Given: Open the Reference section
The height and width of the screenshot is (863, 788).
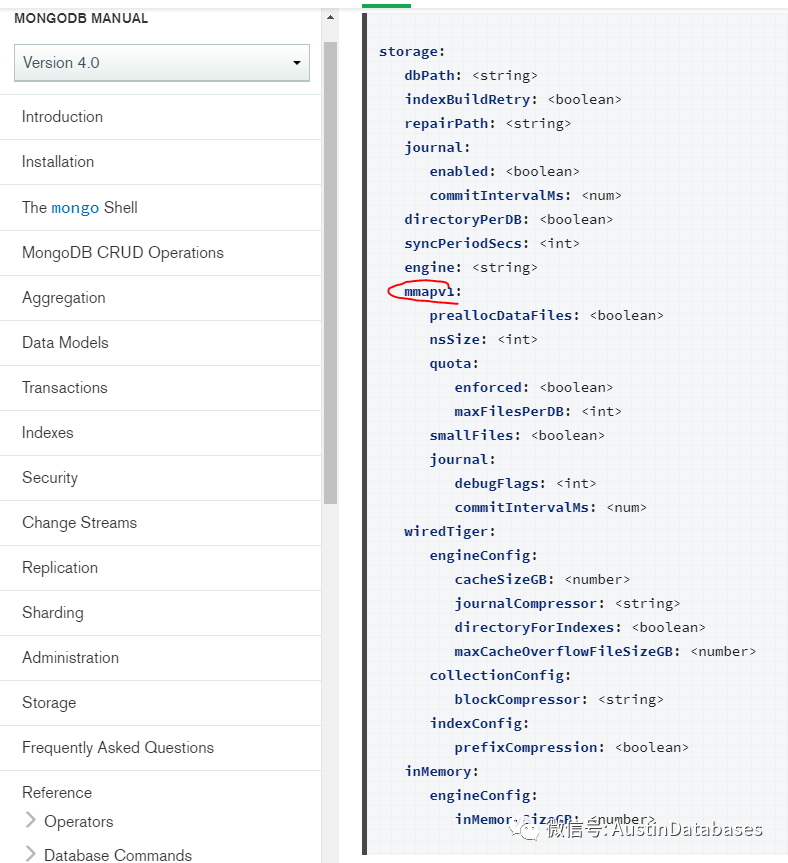Looking at the screenshot, I should click(x=57, y=793).
